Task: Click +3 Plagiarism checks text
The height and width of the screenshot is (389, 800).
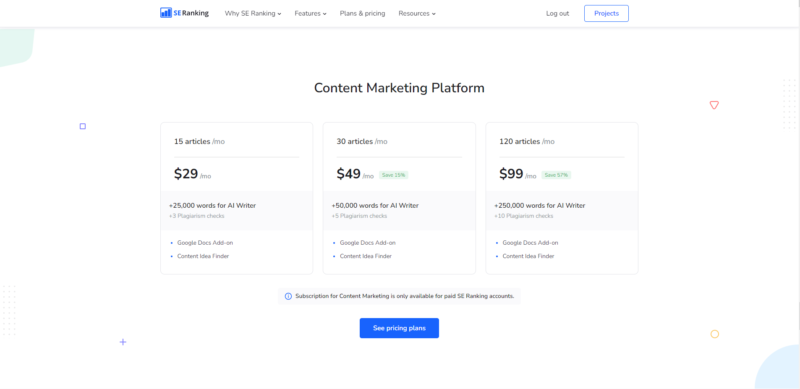Action: tap(196, 216)
